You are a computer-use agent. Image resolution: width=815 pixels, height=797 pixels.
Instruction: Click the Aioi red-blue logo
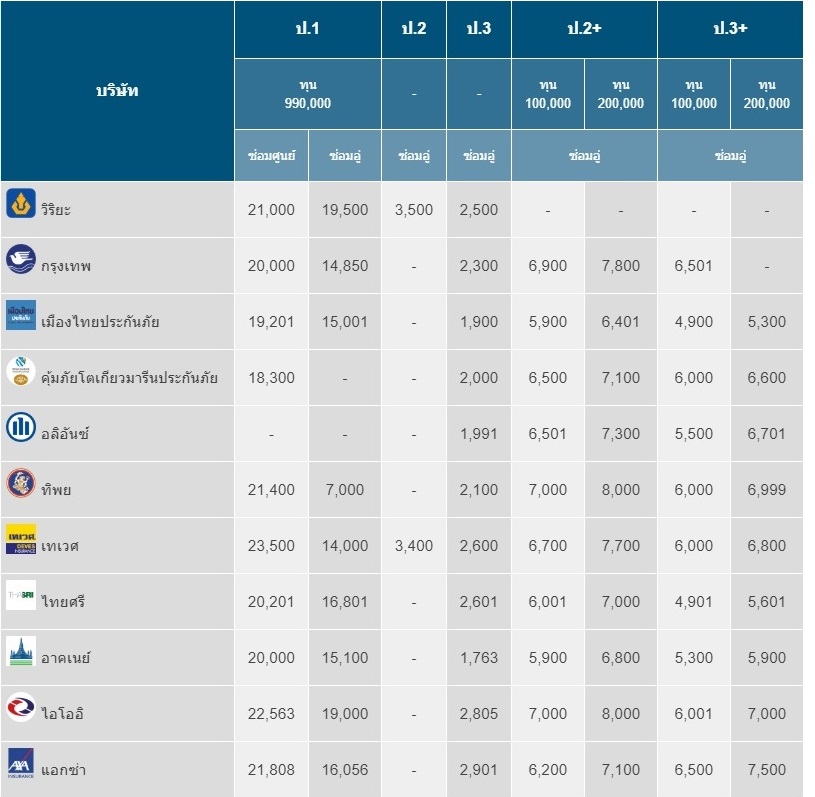(21, 707)
